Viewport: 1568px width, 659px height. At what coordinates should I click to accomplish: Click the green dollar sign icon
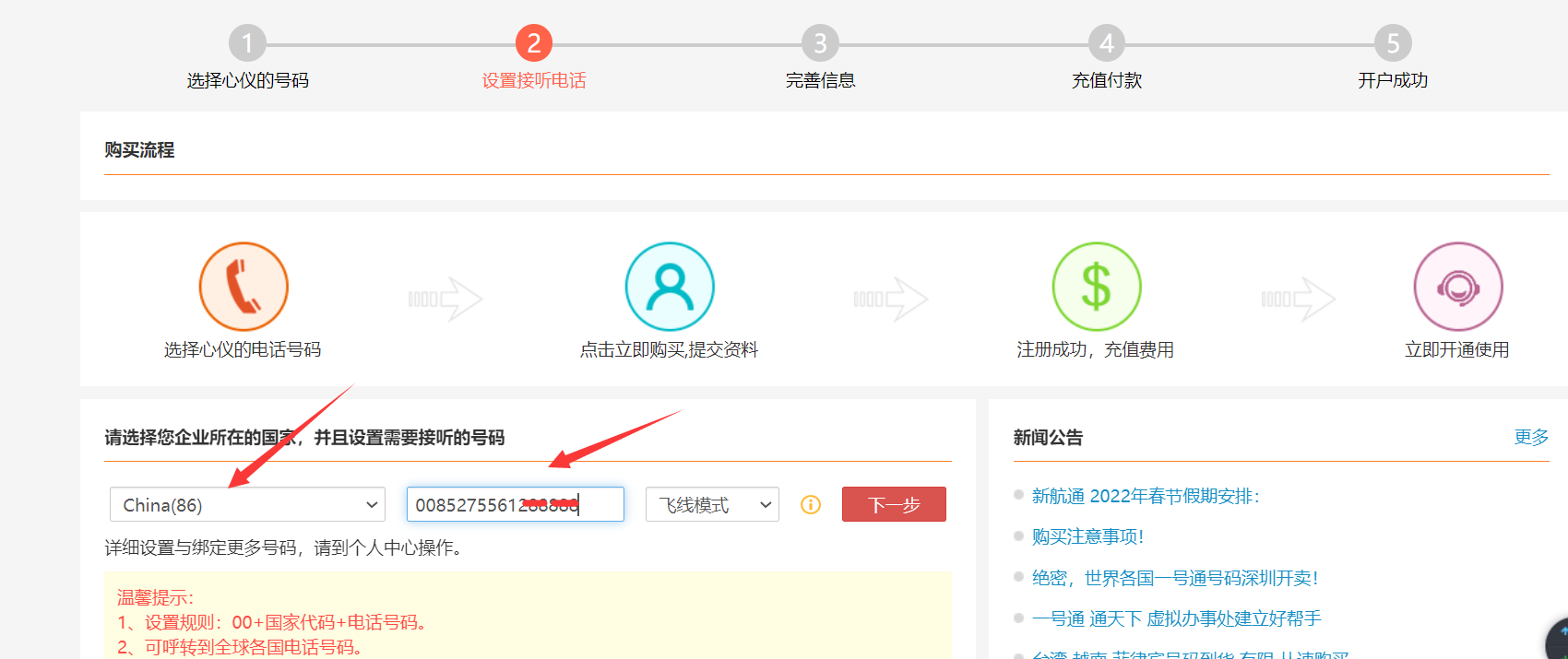pyautogui.click(x=1097, y=287)
